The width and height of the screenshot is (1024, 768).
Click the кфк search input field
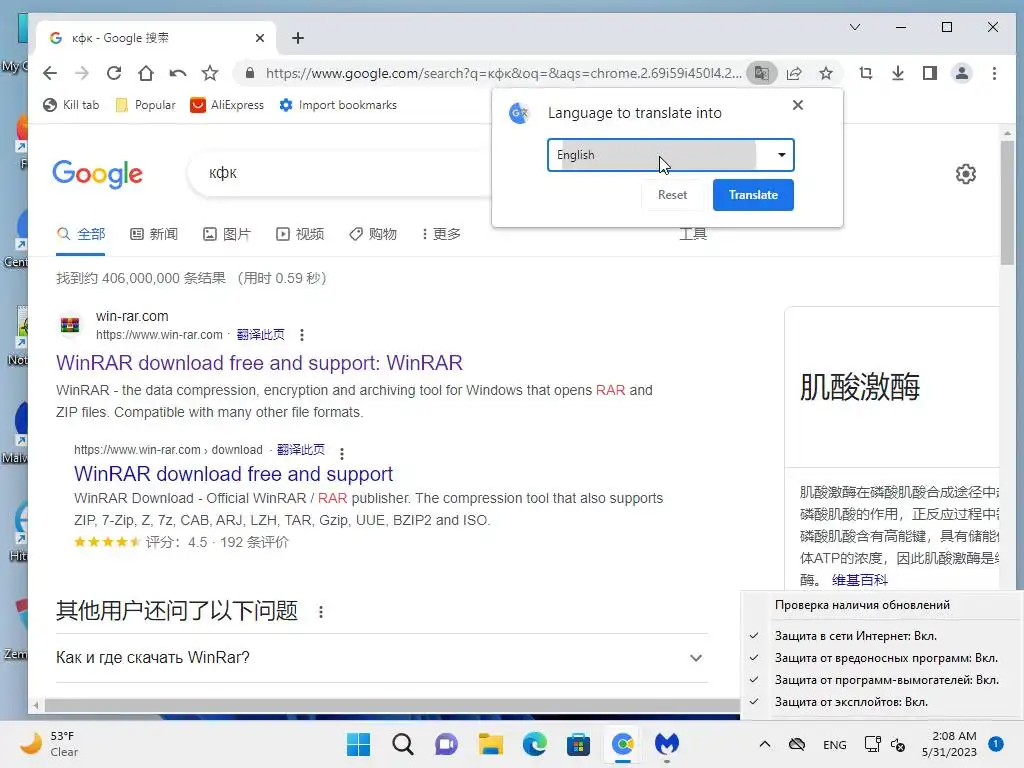pos(340,173)
